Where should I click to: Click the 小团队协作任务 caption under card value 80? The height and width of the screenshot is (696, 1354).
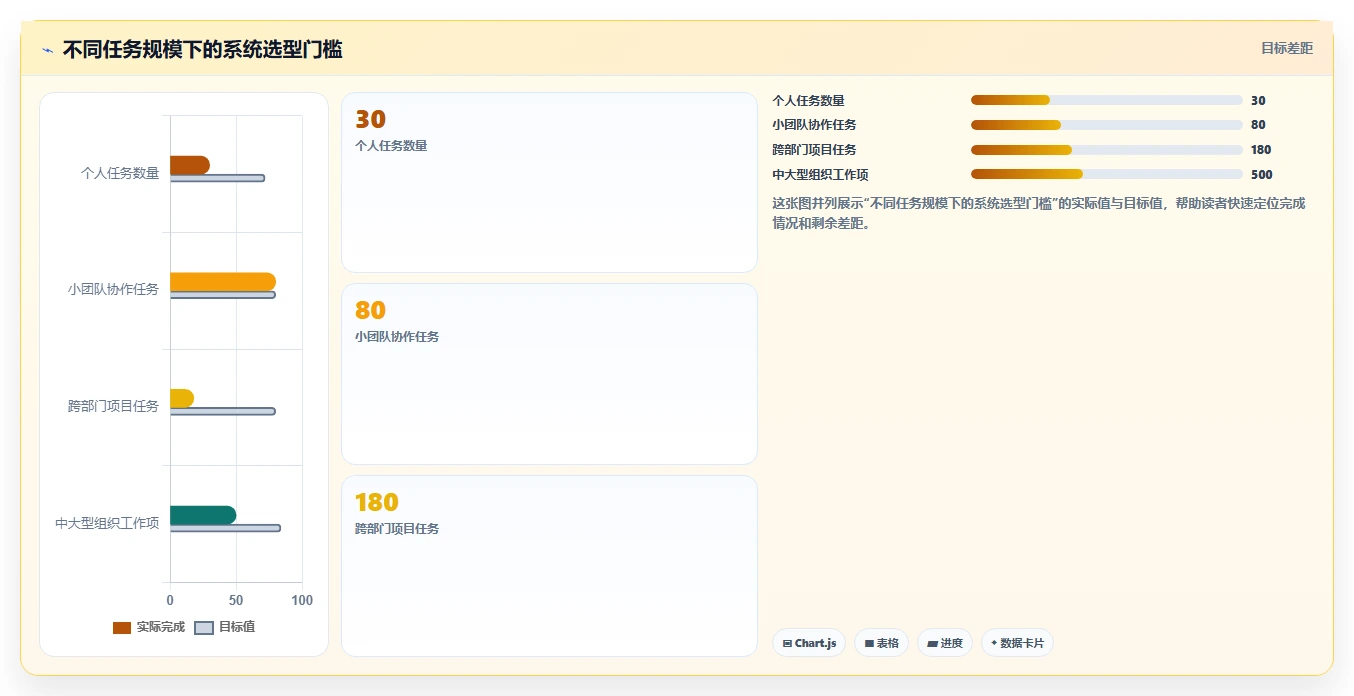pyautogui.click(x=397, y=337)
